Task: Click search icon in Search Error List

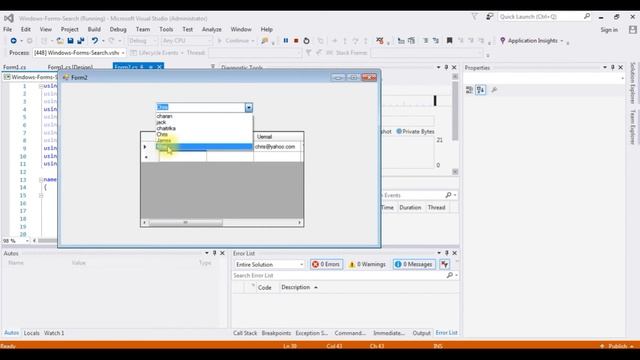Action: (449, 276)
